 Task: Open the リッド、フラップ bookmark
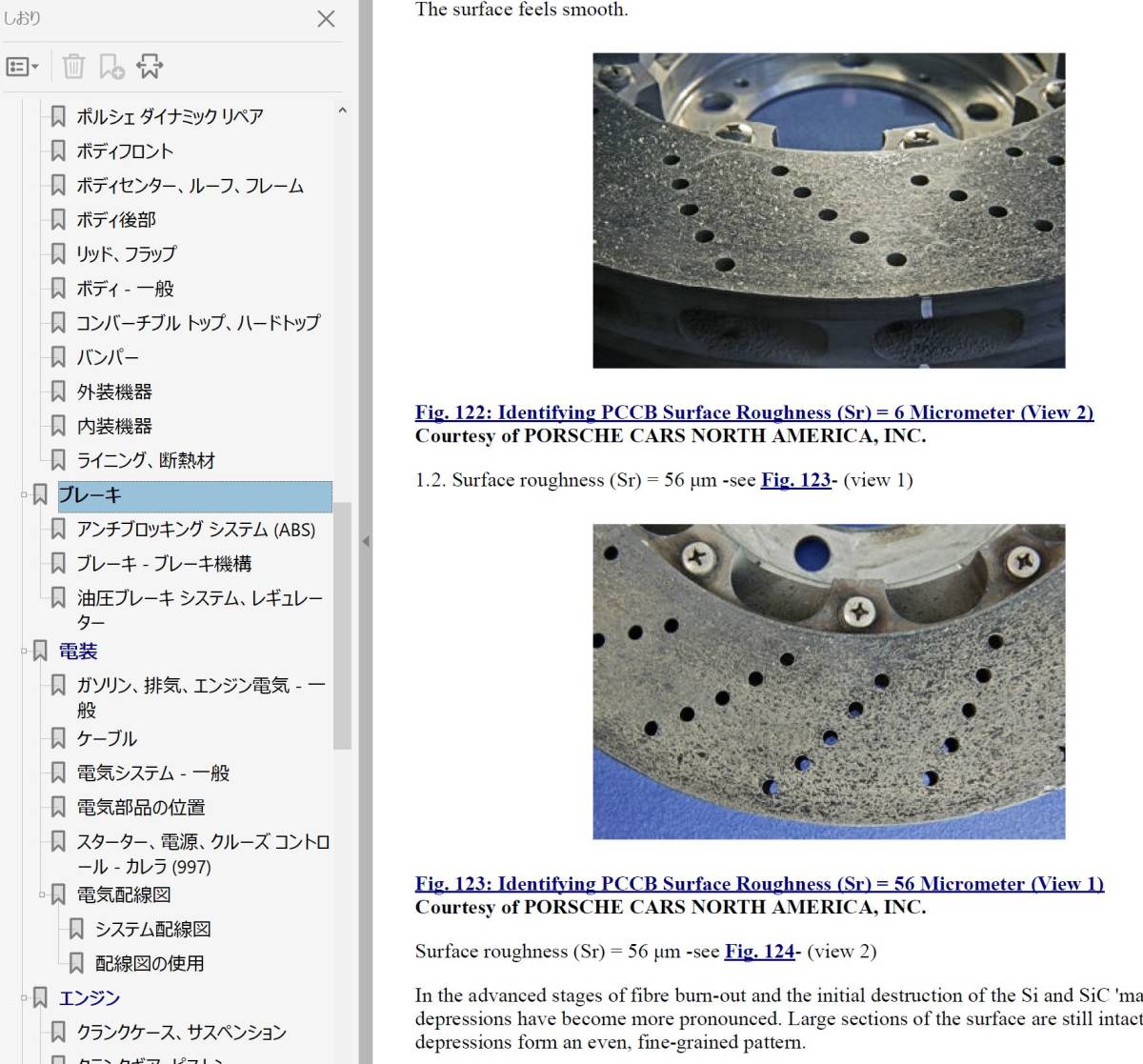pos(126,253)
